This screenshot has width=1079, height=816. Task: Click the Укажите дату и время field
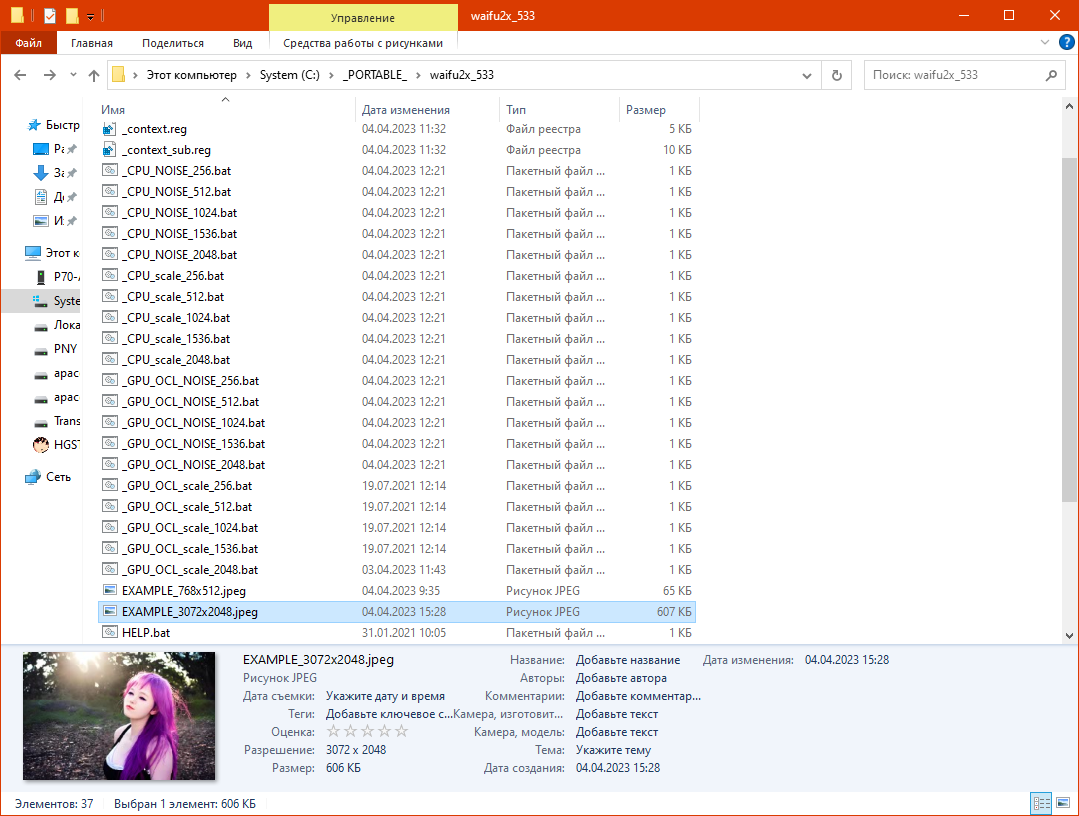click(385, 696)
